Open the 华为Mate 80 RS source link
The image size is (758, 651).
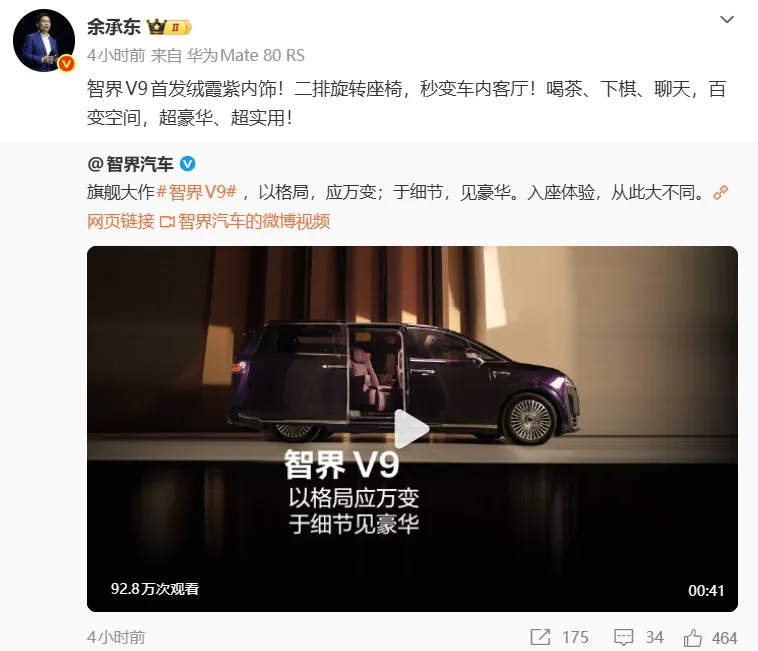pyautogui.click(x=246, y=56)
